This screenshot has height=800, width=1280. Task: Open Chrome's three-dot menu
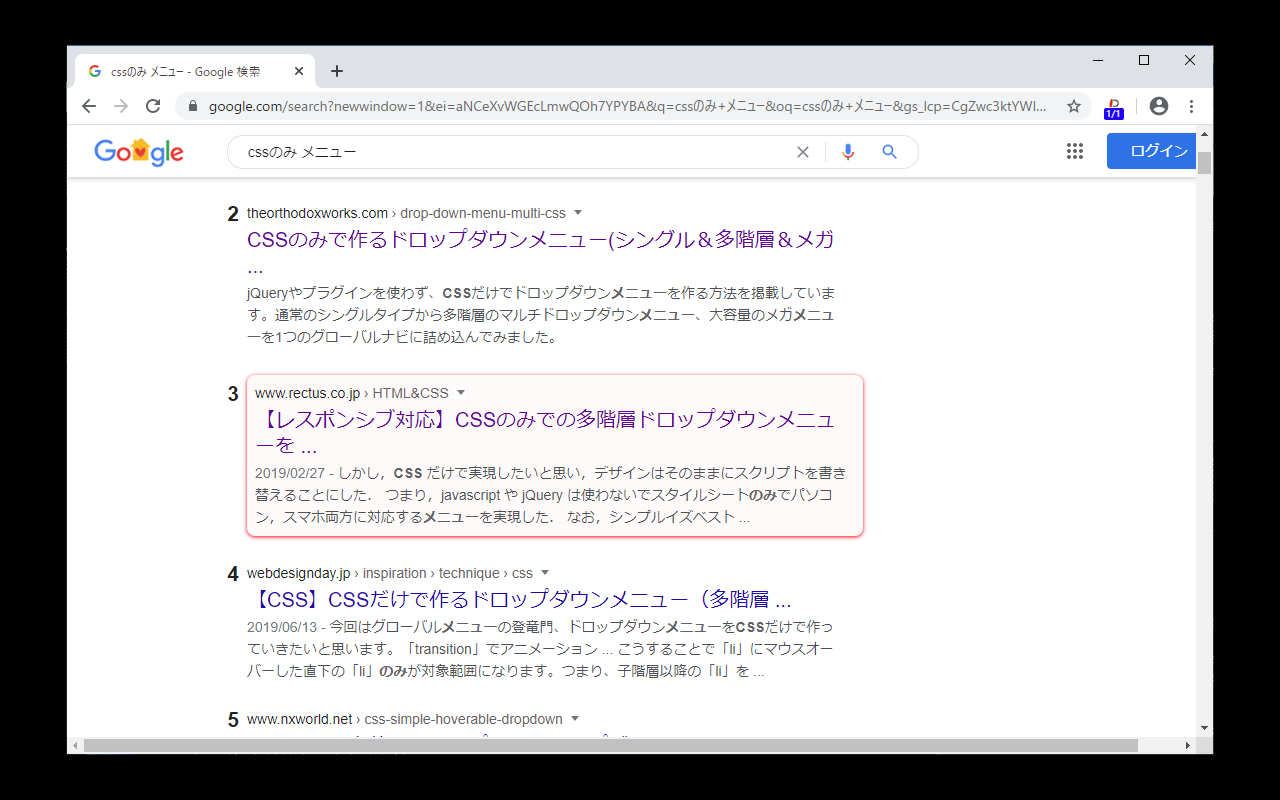[x=1191, y=106]
